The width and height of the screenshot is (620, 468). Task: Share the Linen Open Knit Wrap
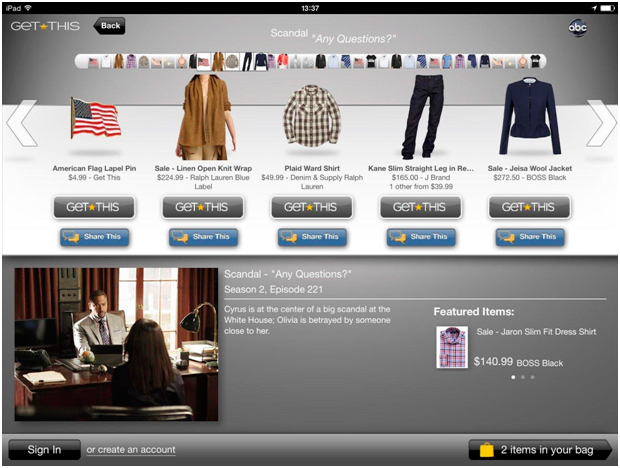pos(203,237)
